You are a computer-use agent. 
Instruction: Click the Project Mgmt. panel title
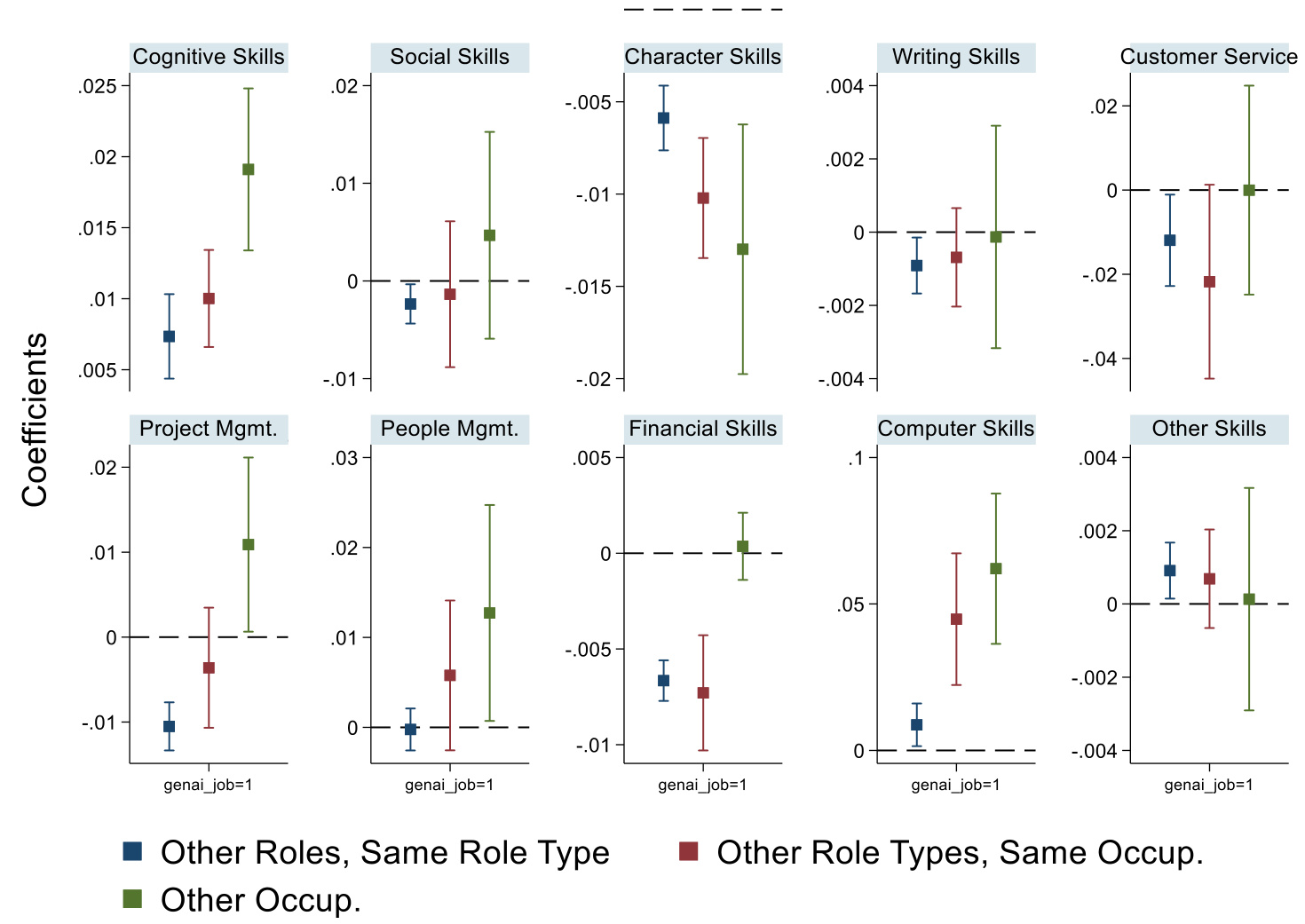[x=209, y=429]
